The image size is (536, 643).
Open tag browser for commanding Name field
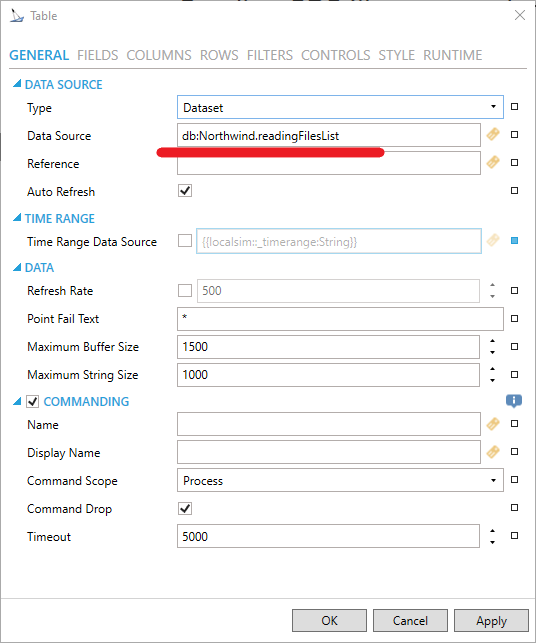click(x=493, y=424)
